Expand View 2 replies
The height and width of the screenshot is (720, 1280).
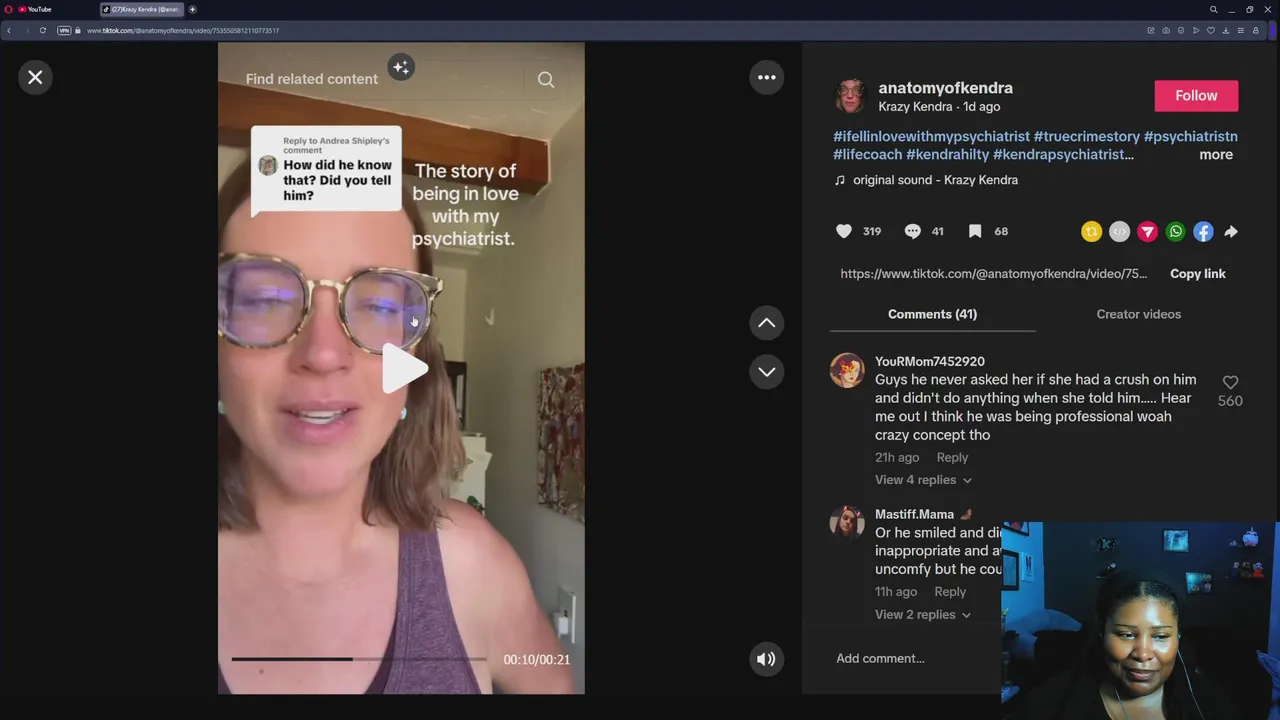[923, 615]
